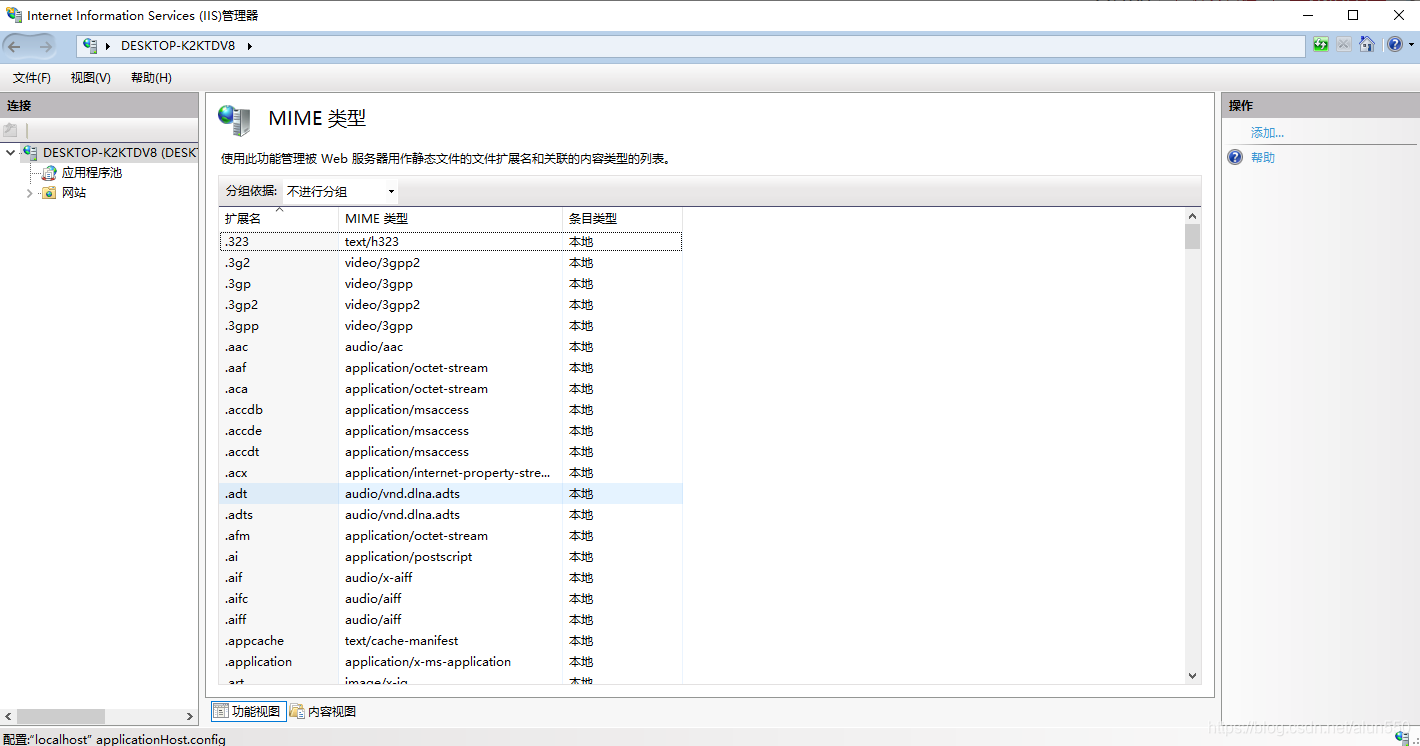Select the .aac extension row
The width and height of the screenshot is (1420, 746).
(451, 347)
